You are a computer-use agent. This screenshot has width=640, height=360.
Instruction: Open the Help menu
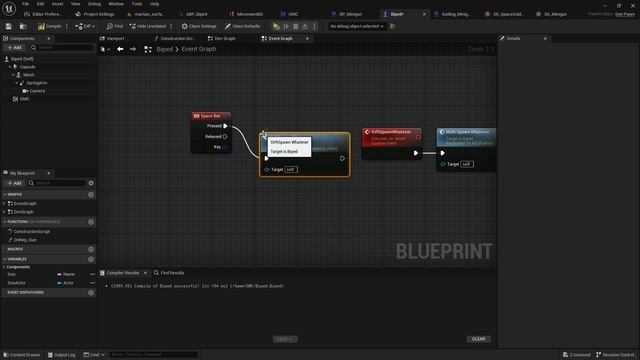(154, 4)
